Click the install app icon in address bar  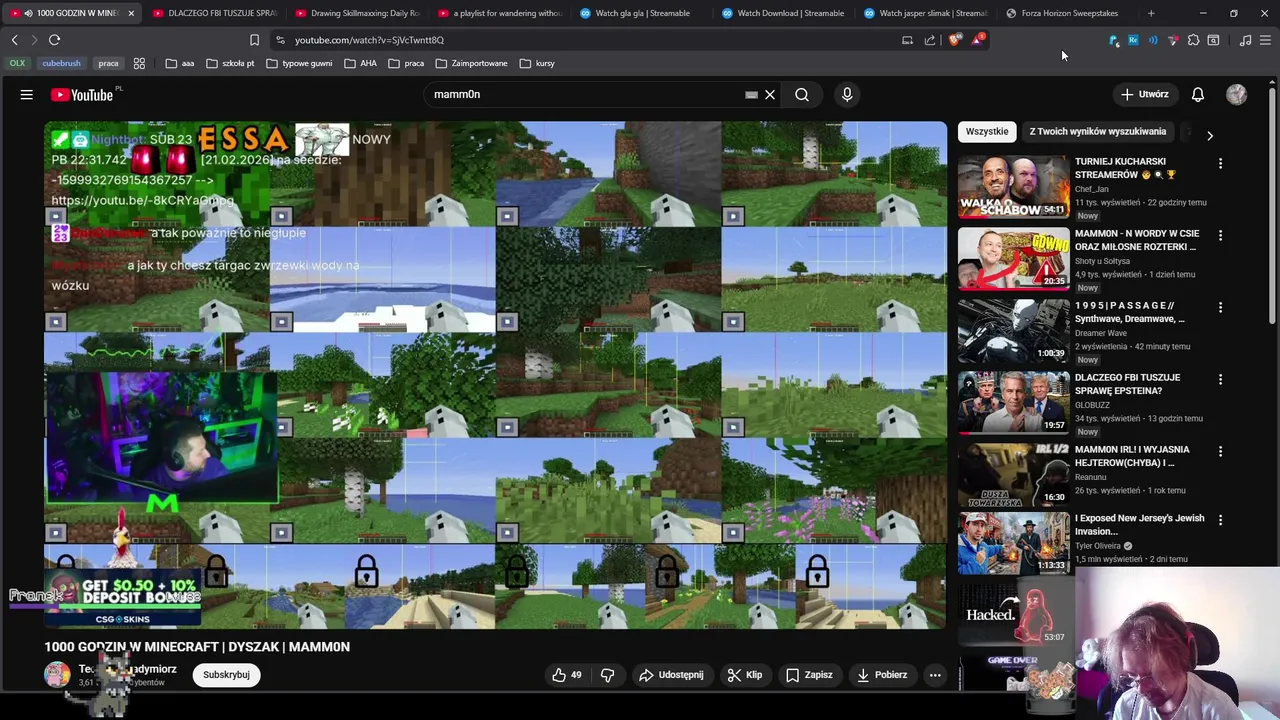907,40
